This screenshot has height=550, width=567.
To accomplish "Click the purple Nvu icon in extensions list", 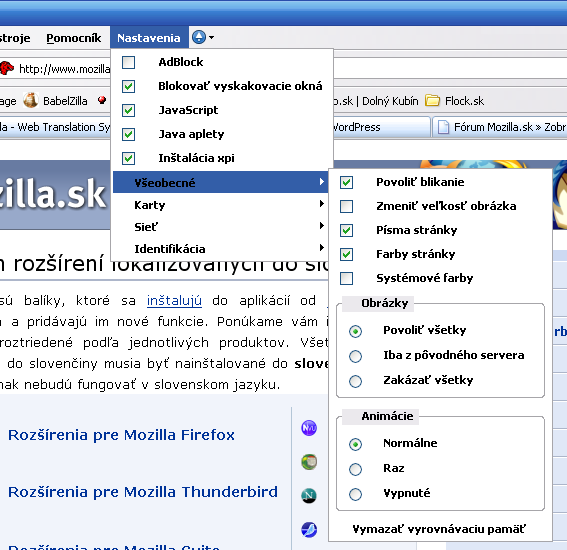I will (309, 428).
